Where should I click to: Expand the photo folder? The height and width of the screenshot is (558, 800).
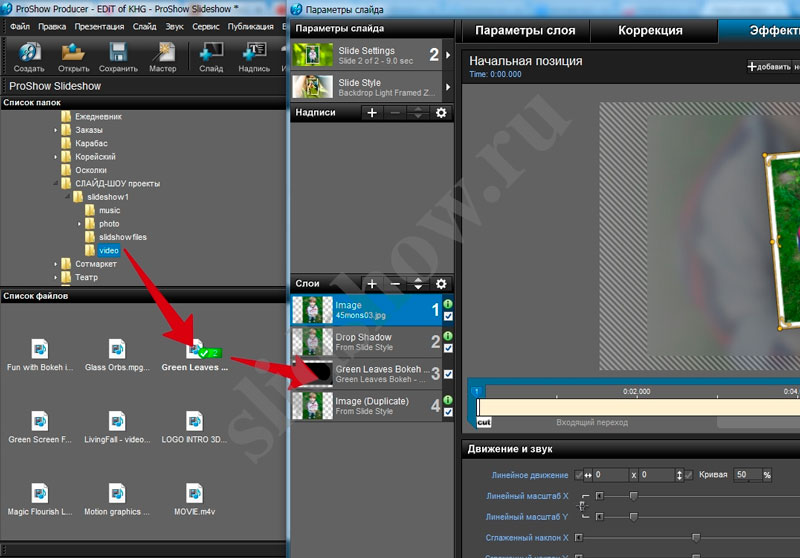click(79, 223)
